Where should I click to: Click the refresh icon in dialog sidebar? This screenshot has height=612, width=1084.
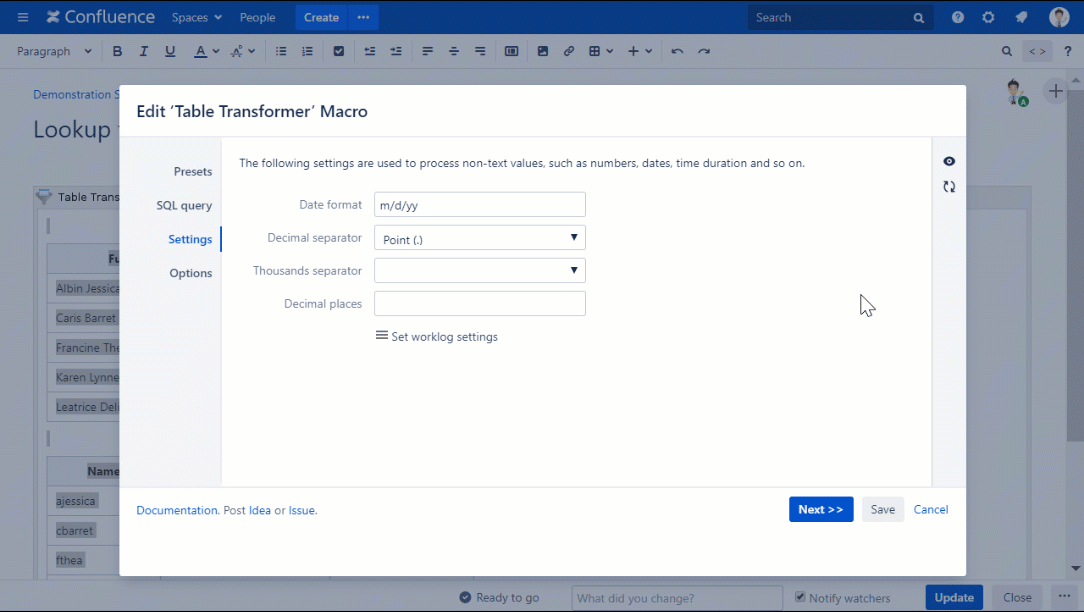949,187
